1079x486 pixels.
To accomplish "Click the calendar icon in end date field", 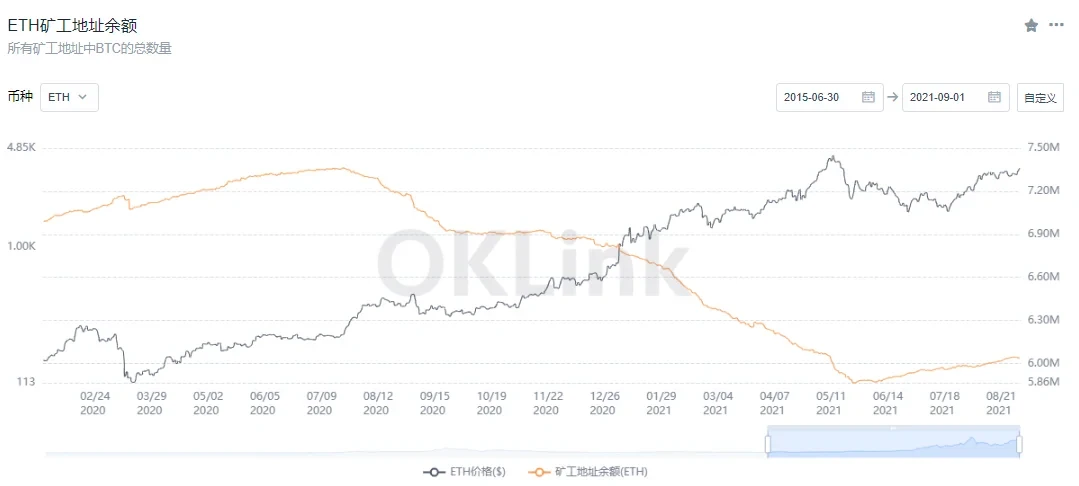I will click(994, 97).
